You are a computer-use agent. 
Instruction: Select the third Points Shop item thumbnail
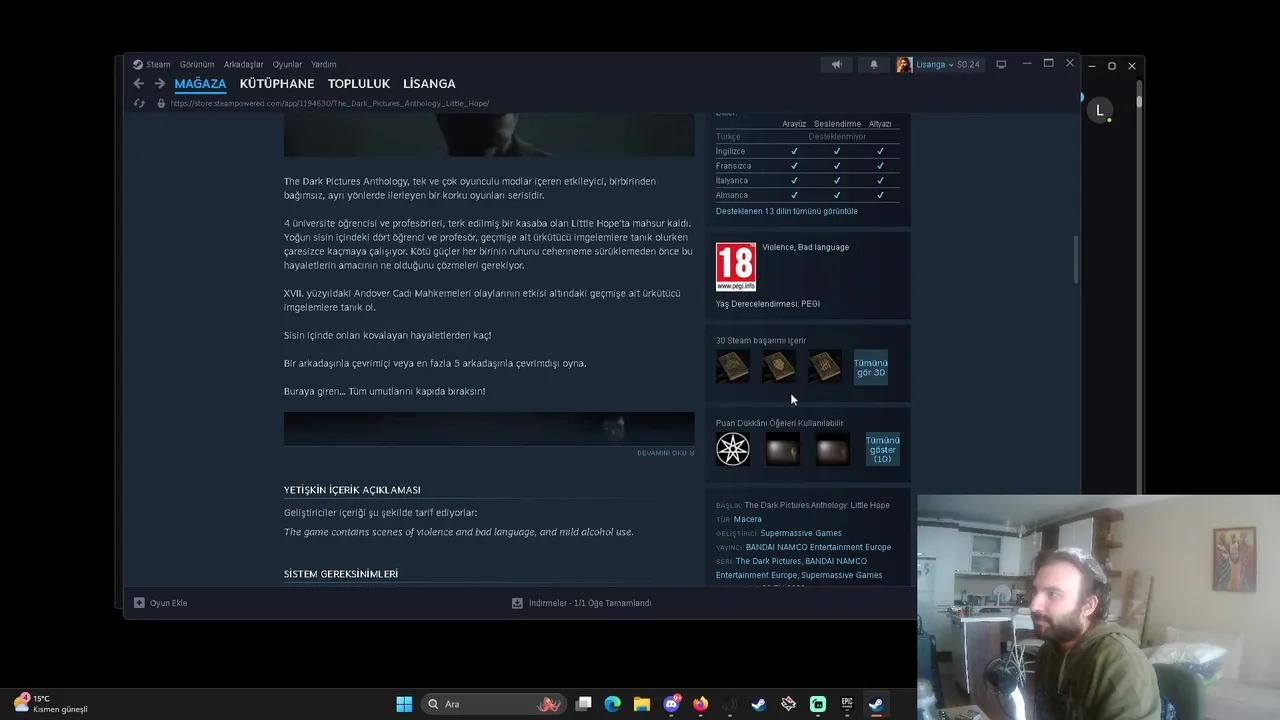pos(832,449)
